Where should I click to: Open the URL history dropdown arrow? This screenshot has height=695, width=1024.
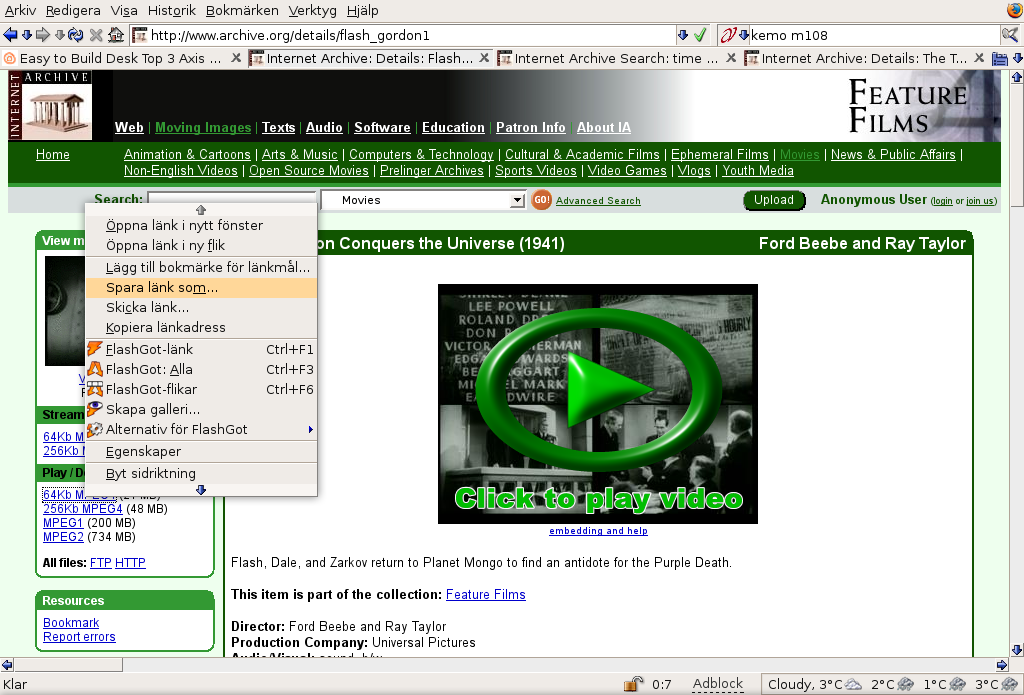[x=682, y=35]
